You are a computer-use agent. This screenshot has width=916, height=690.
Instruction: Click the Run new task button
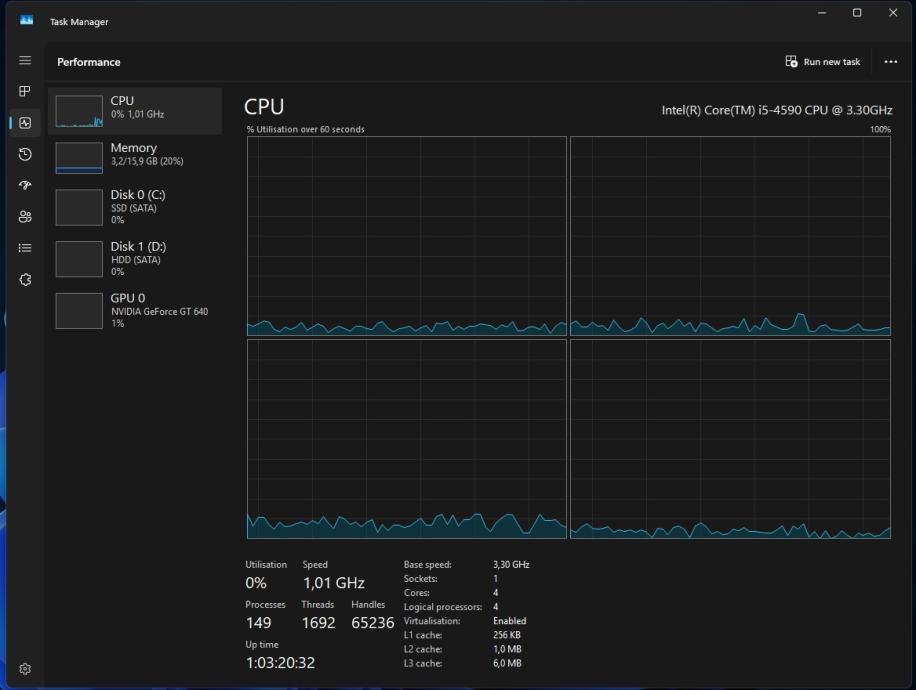[x=823, y=62]
